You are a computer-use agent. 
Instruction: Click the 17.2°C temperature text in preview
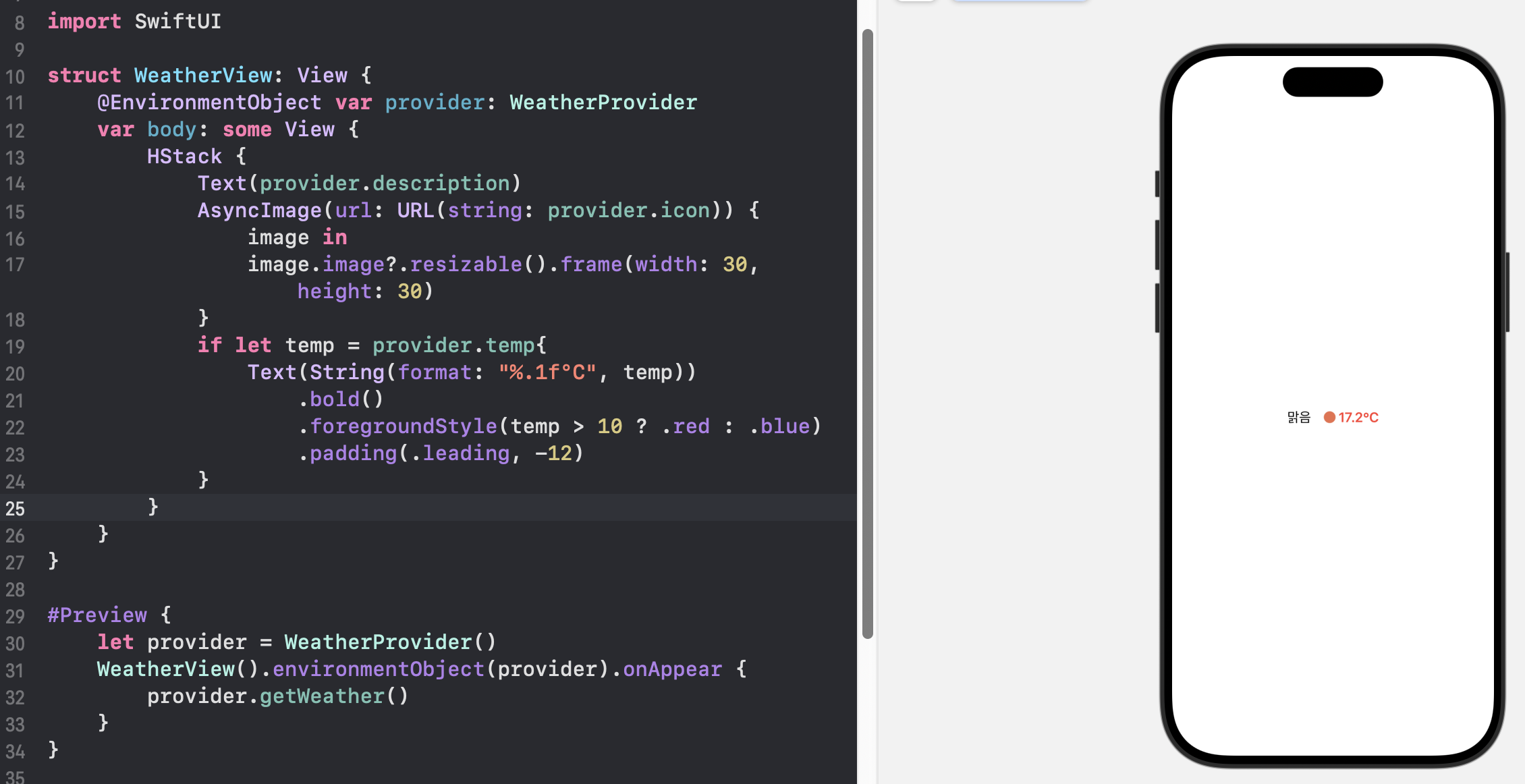click(x=1358, y=418)
